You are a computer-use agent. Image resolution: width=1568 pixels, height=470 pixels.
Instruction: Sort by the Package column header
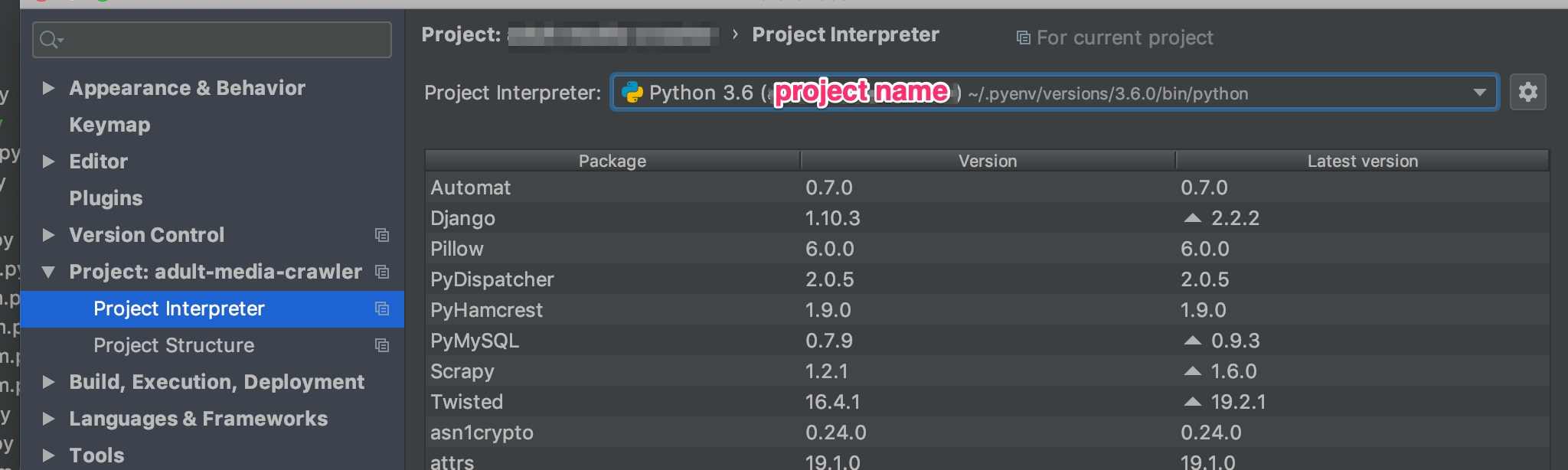(612, 161)
